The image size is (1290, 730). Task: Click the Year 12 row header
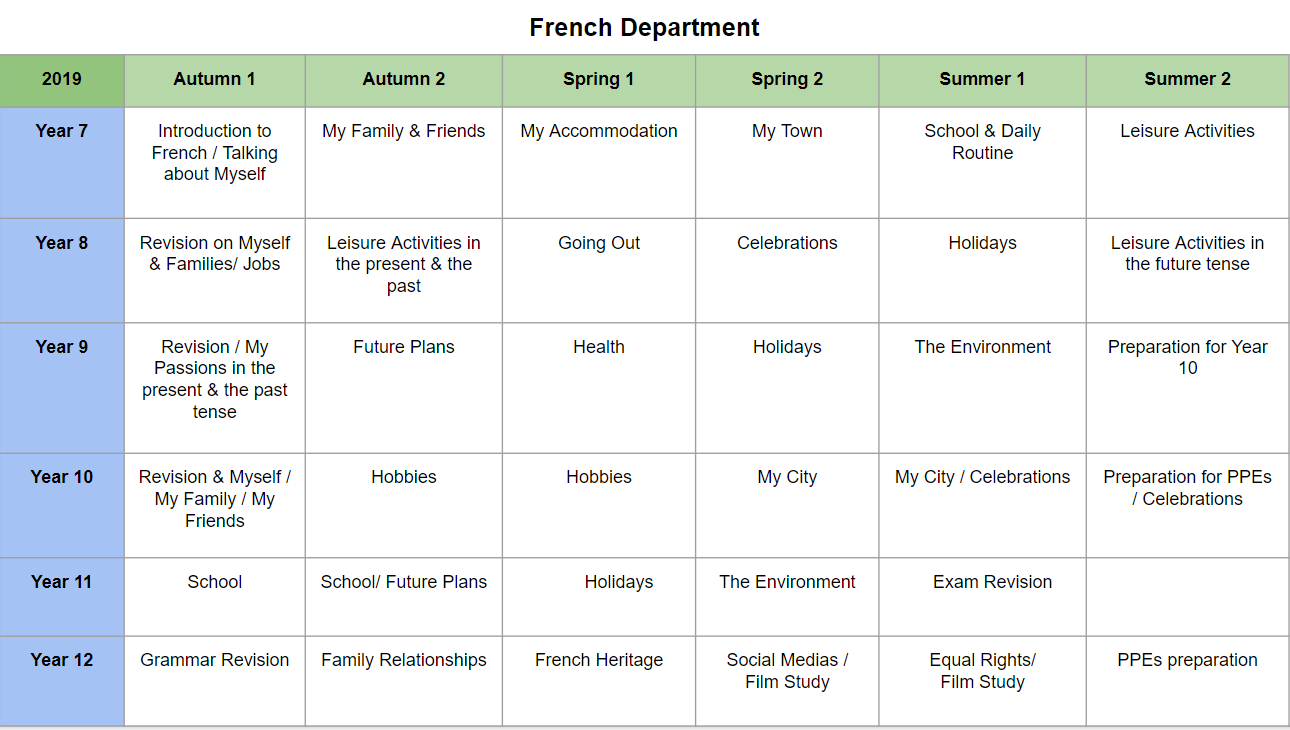[x=62, y=681]
